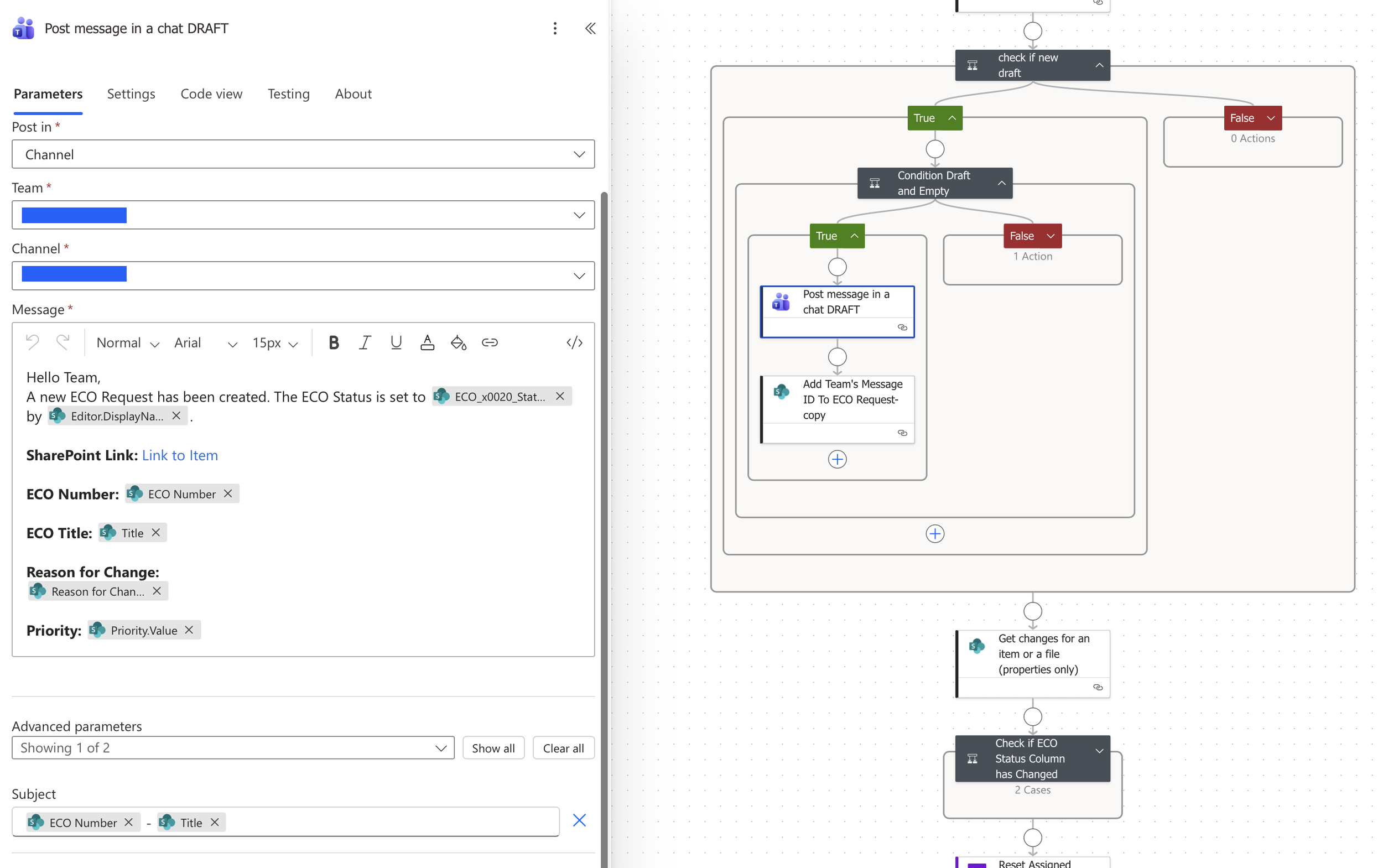Remove the Priority.Value token from message
The image size is (1383, 868).
point(189,630)
